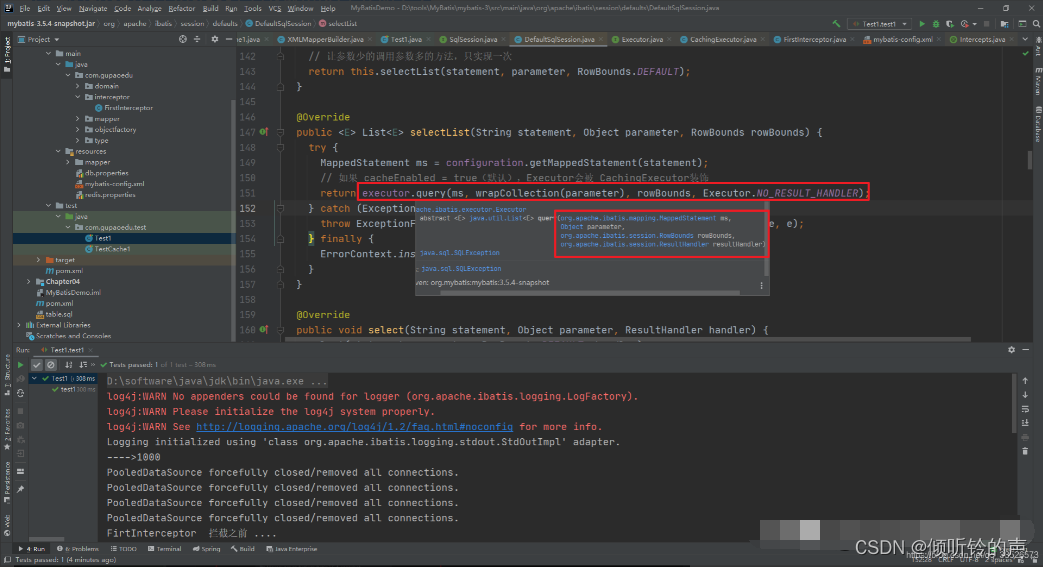Select TestCache1 class in project tree
The image size is (1043, 567).
pyautogui.click(x=107, y=249)
